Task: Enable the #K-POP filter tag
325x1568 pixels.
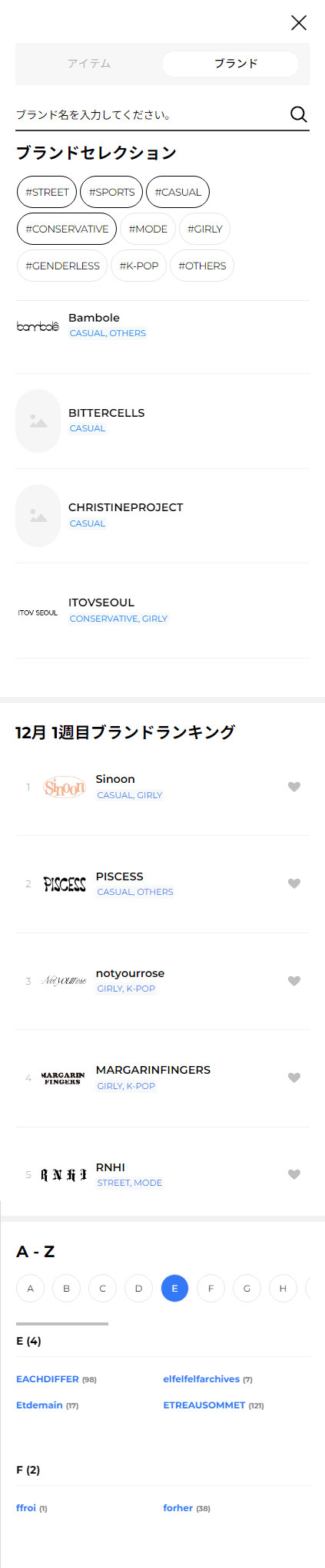Action: (x=138, y=266)
